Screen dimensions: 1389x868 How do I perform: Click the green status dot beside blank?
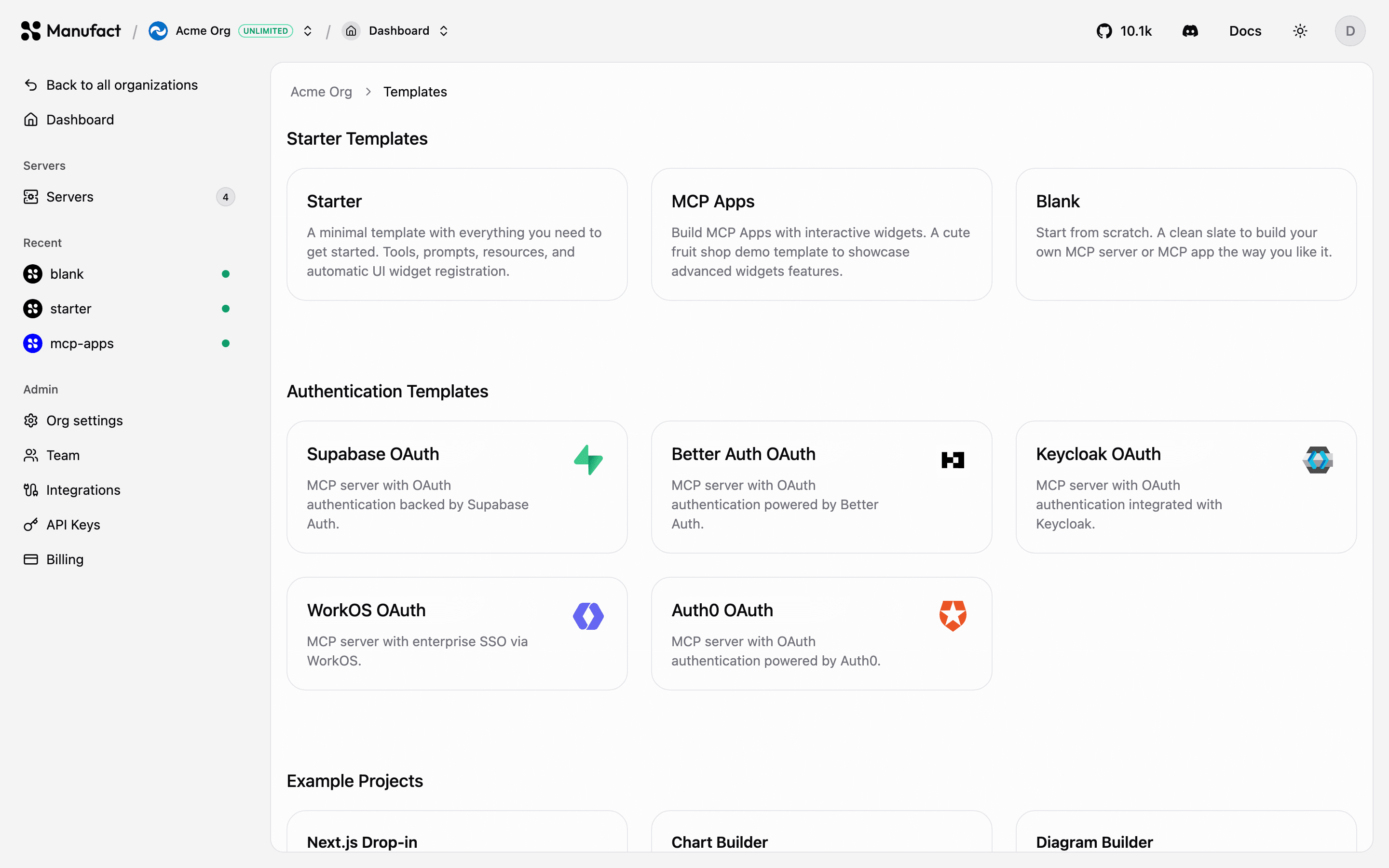click(226, 274)
